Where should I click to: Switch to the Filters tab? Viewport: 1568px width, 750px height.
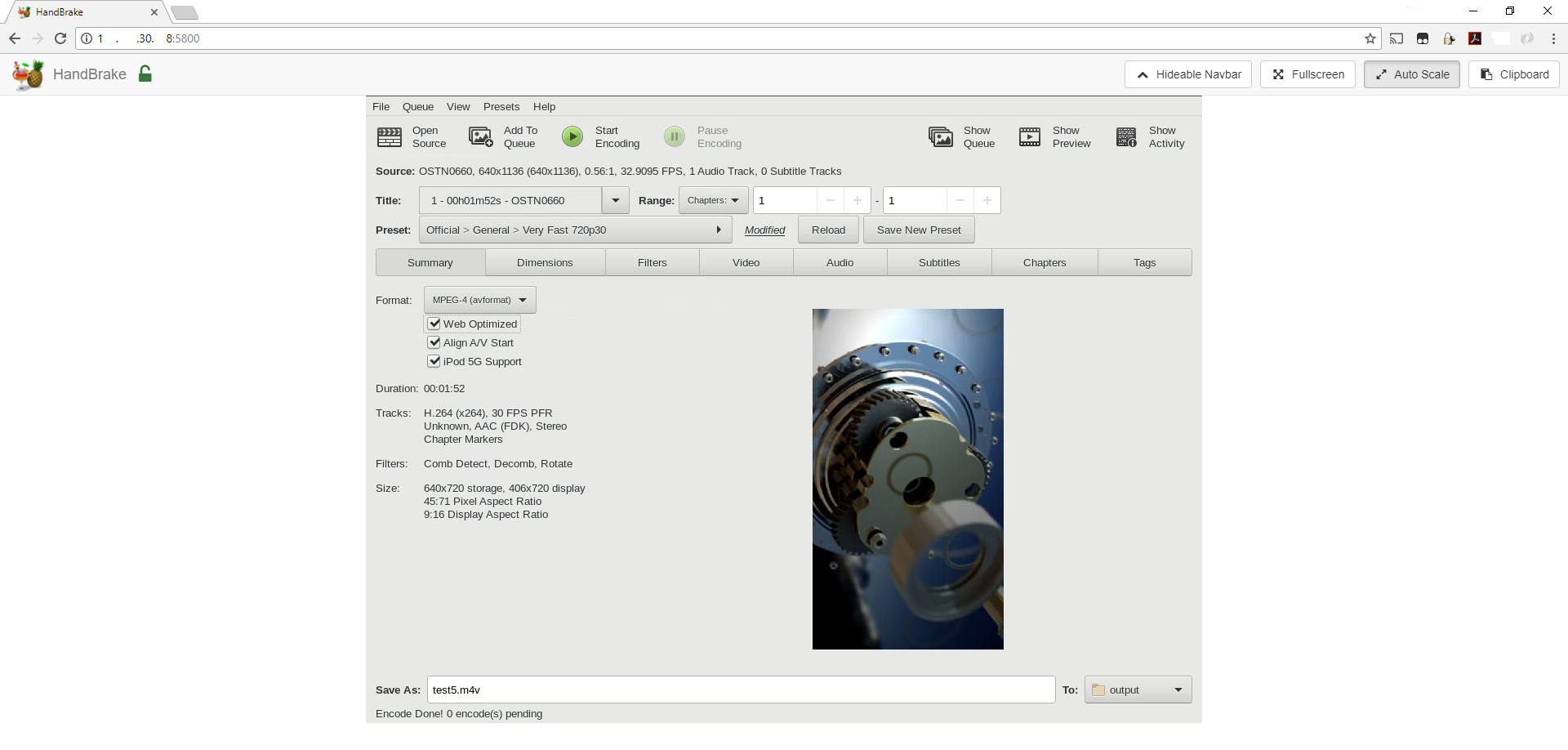pos(653,263)
